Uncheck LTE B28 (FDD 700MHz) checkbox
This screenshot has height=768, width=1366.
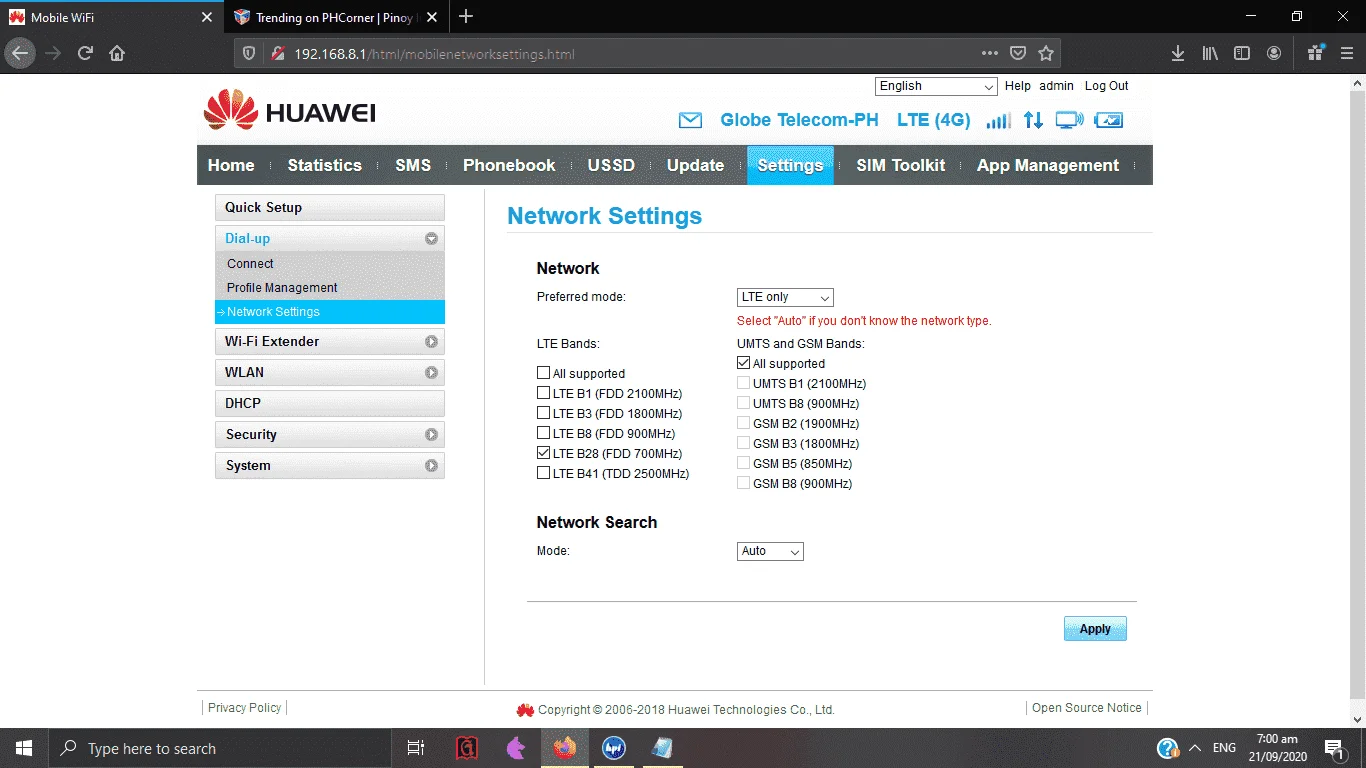(543, 453)
